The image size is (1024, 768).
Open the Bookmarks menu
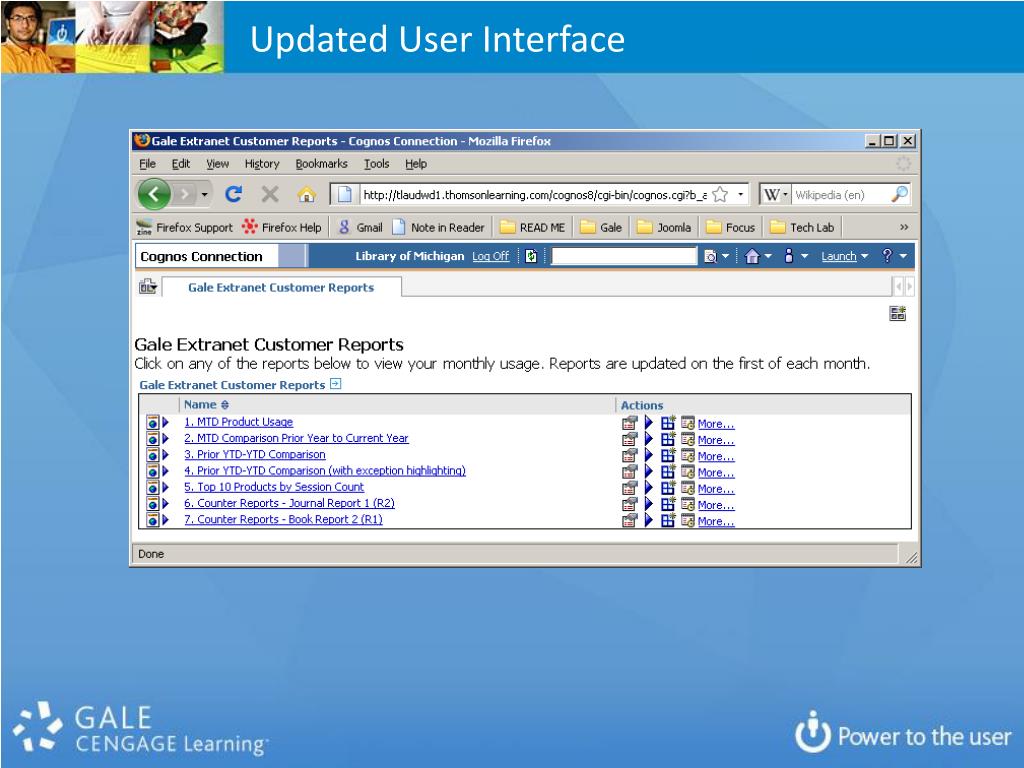321,164
